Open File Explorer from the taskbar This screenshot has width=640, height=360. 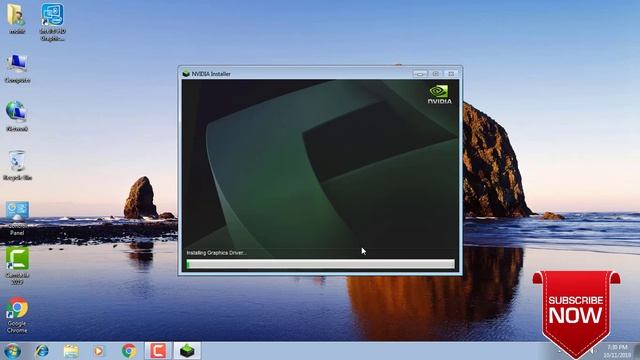coord(71,351)
